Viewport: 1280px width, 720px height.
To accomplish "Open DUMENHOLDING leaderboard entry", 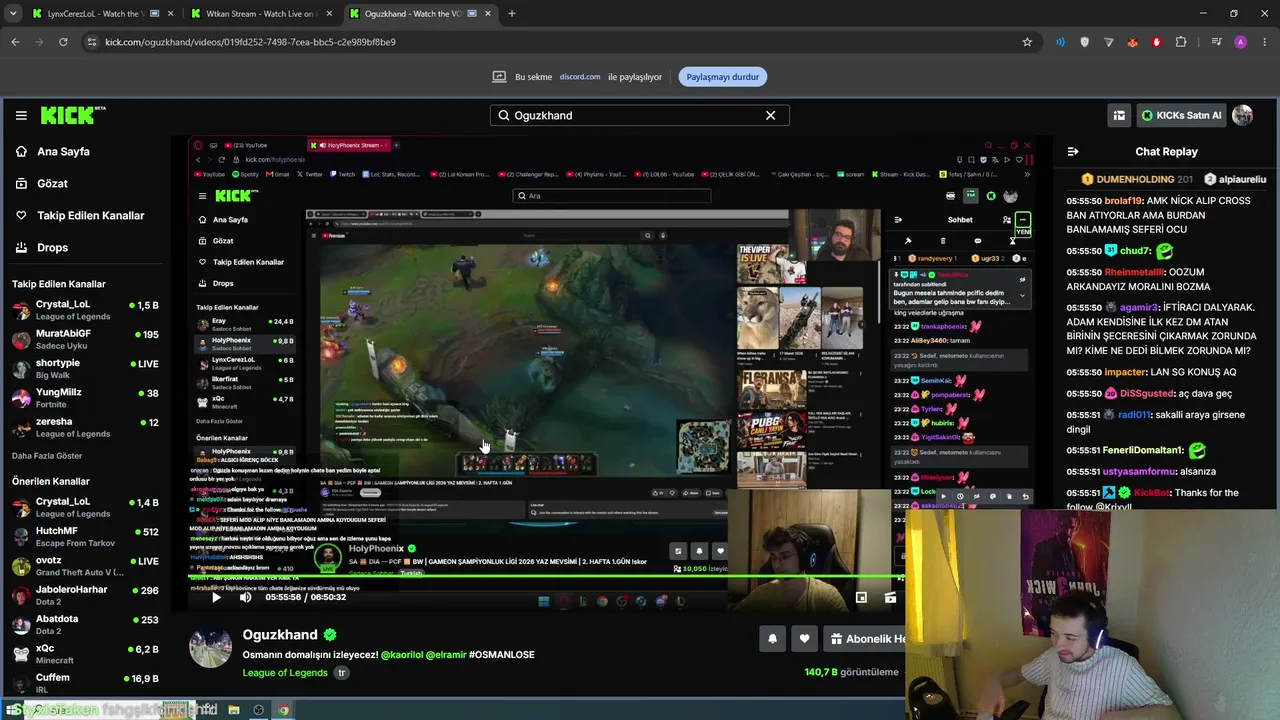I will (1137, 179).
